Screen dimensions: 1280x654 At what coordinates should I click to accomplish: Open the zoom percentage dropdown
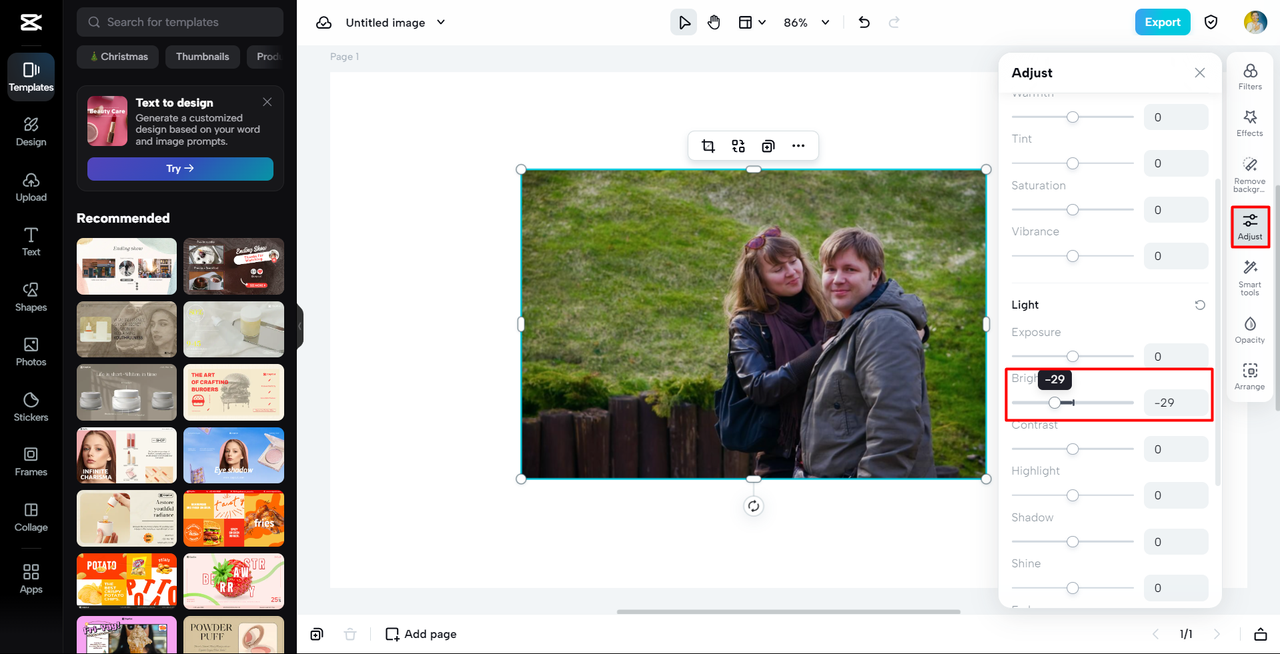[x=805, y=22]
